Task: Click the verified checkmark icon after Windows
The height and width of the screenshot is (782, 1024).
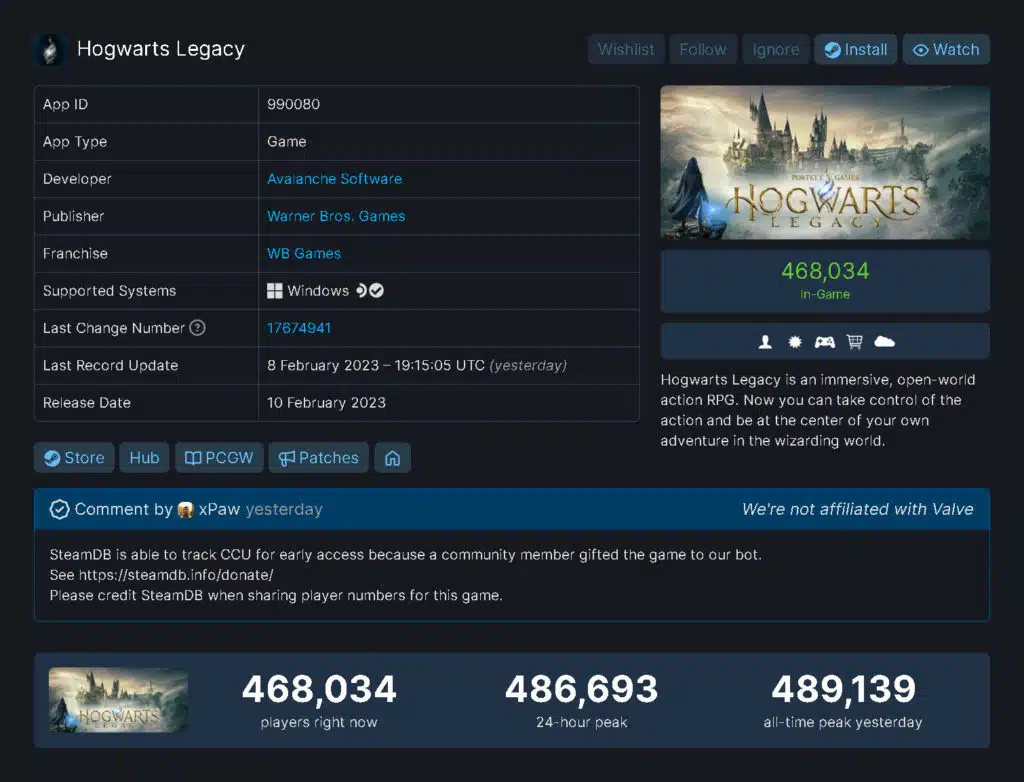Action: [x=376, y=291]
